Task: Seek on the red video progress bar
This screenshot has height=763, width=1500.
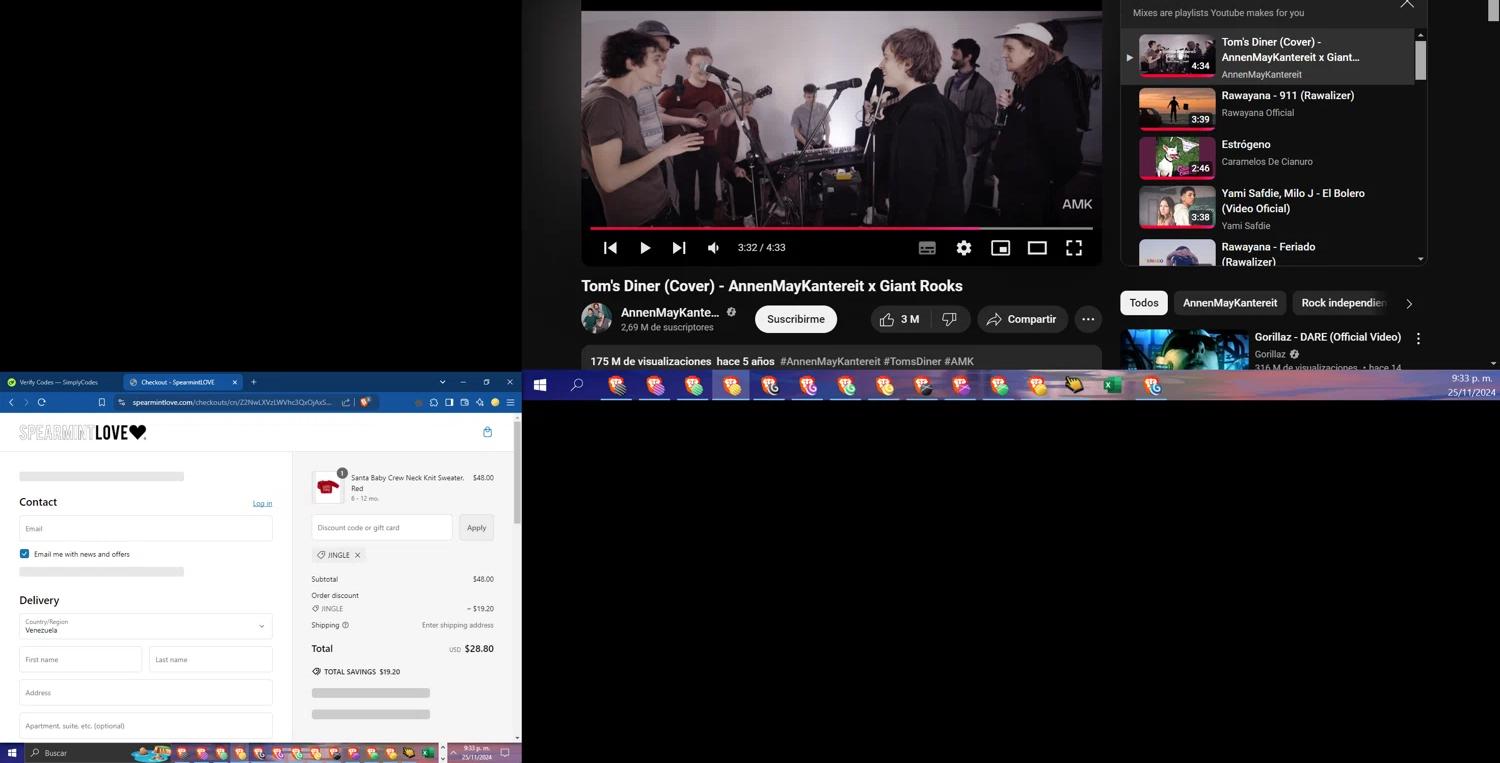Action: tap(841, 228)
